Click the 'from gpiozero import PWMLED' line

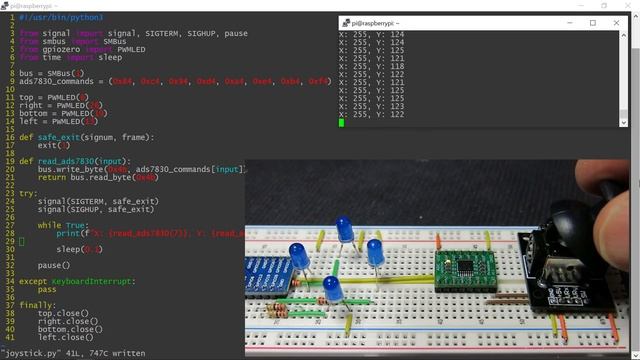[82, 49]
